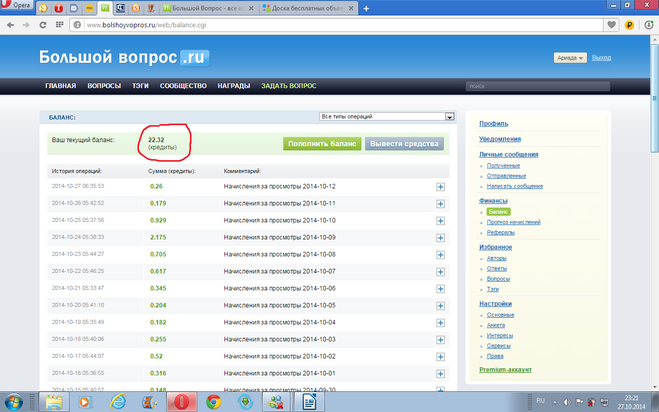Click the browser address bar

[336, 25]
